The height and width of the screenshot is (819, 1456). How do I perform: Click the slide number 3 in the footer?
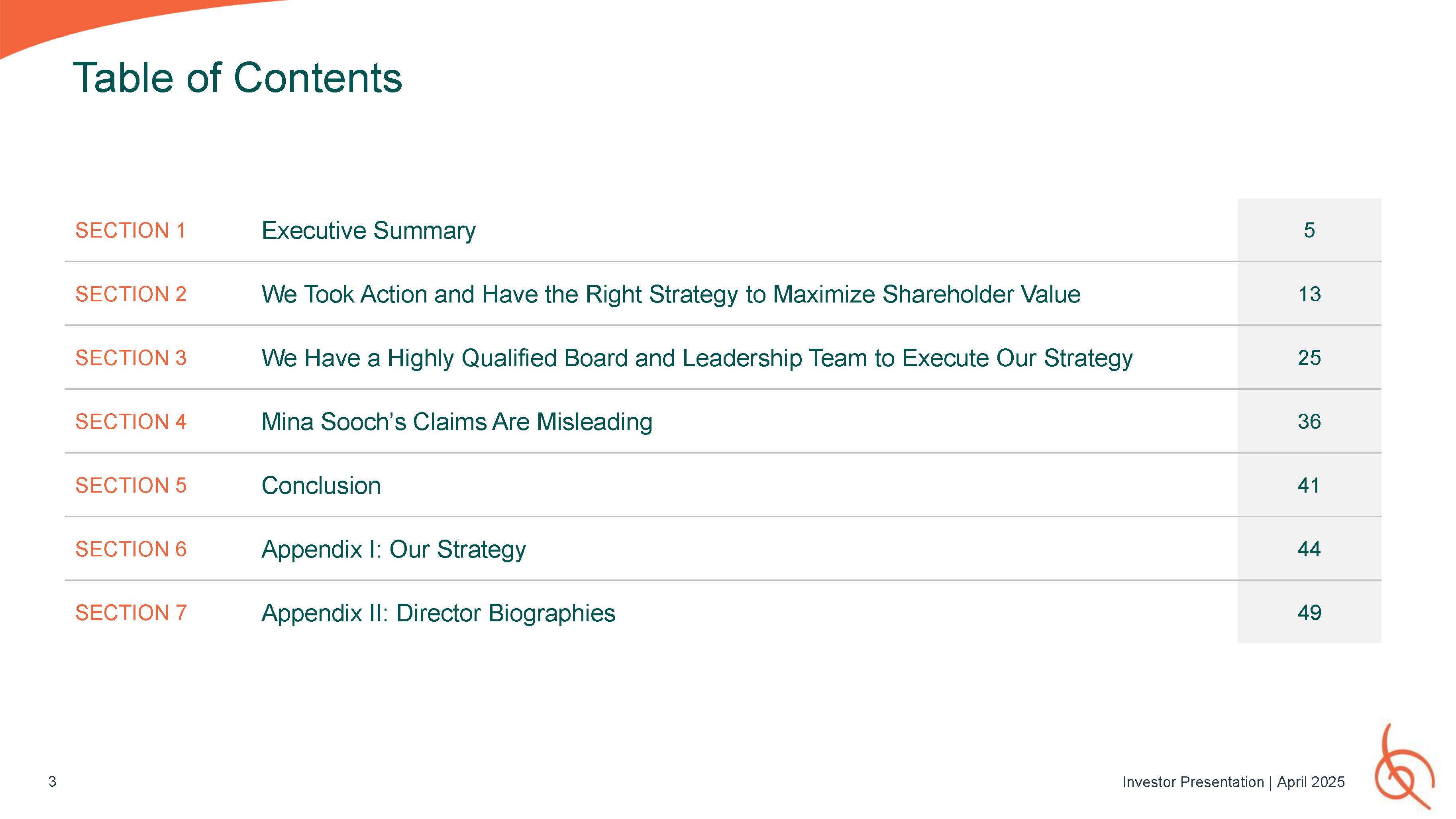point(52,782)
